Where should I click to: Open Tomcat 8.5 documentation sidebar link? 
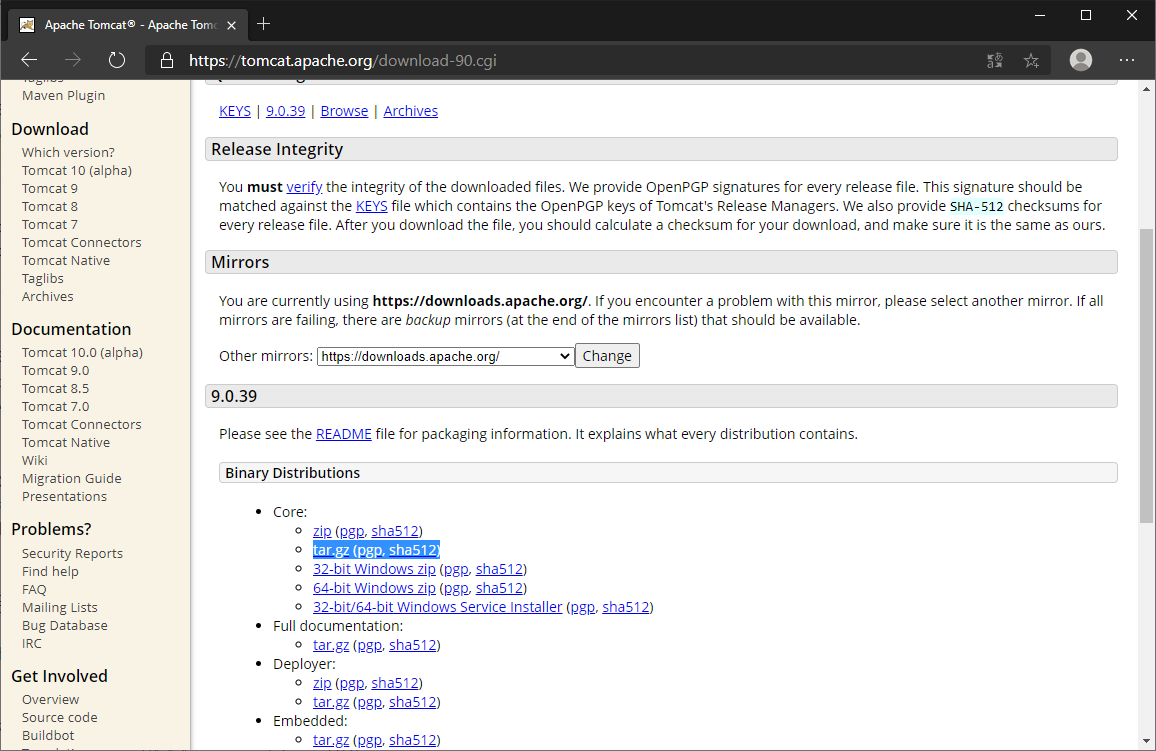point(55,388)
